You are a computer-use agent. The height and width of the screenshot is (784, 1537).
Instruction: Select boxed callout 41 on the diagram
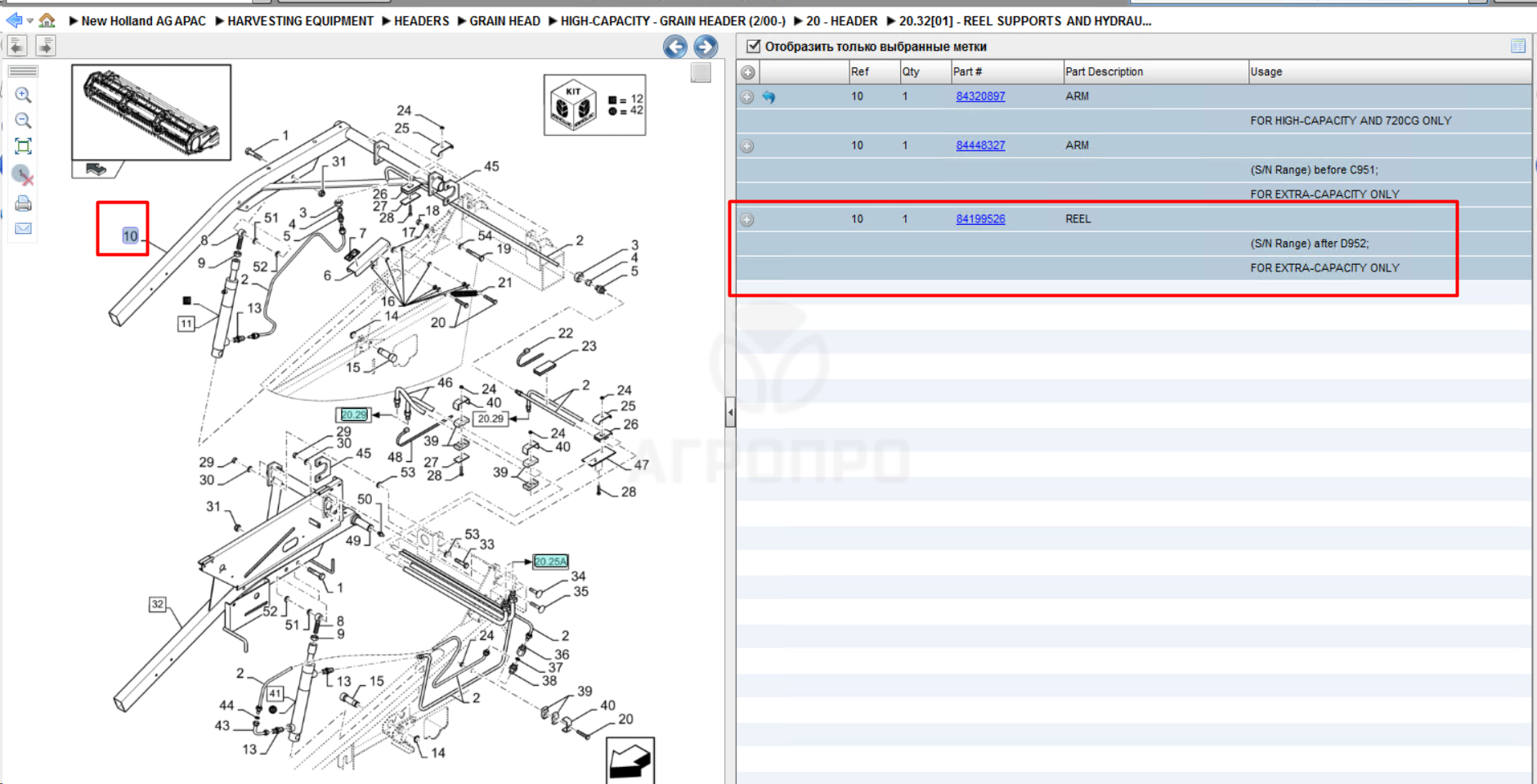(x=276, y=693)
